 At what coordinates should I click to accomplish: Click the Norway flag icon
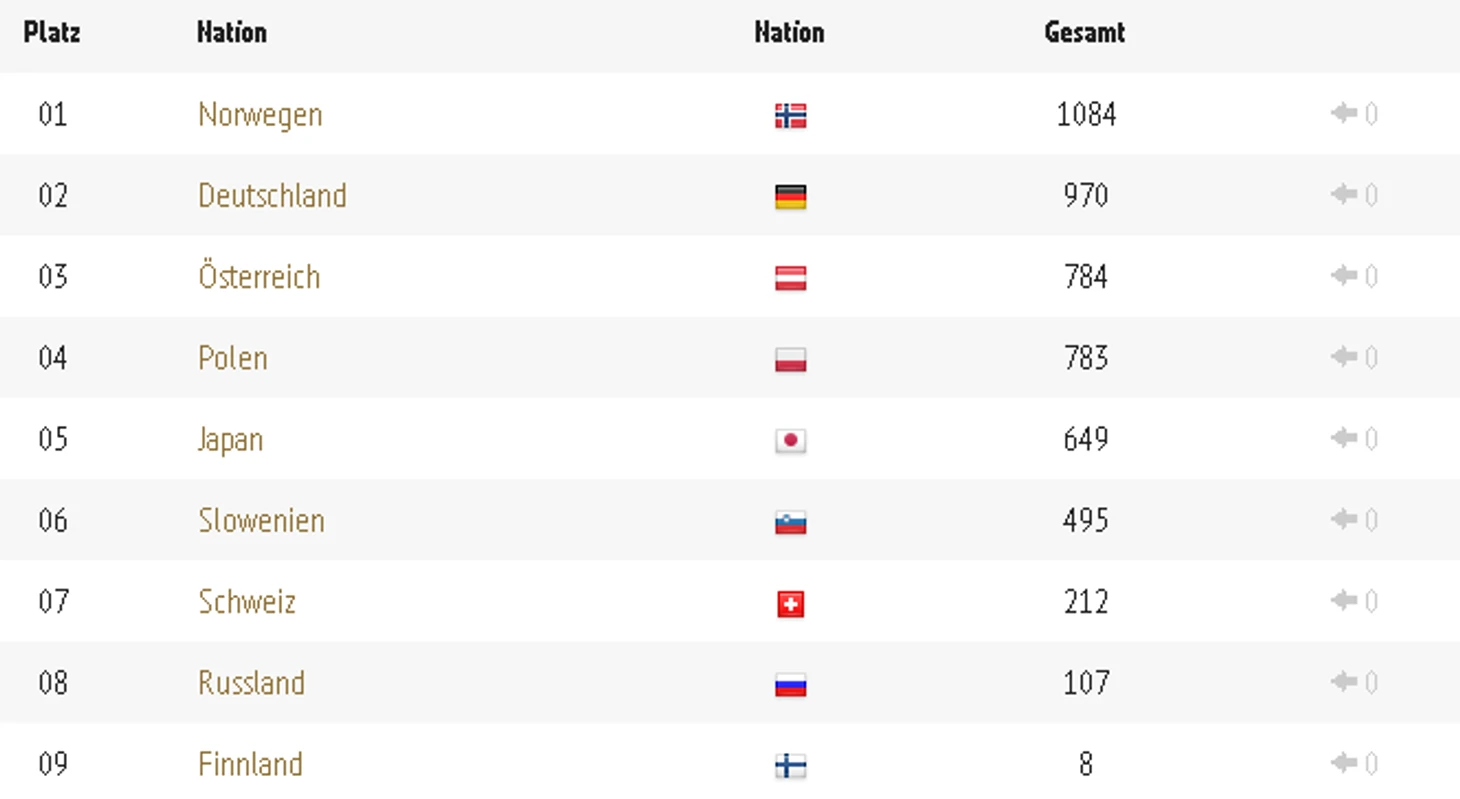(790, 116)
